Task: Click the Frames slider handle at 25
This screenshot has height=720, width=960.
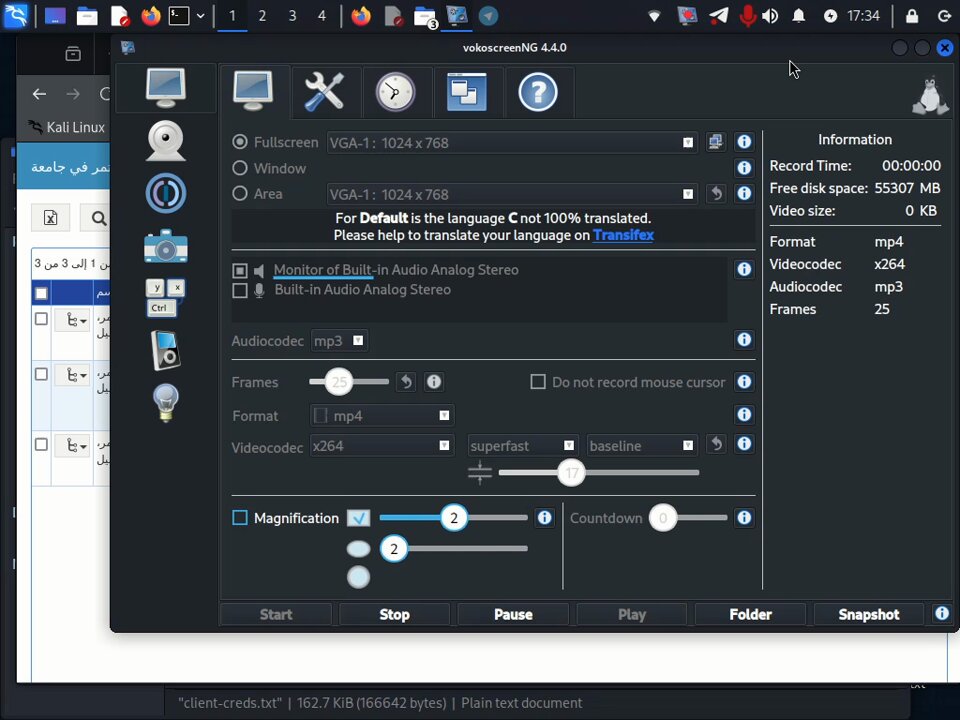Action: click(x=339, y=382)
